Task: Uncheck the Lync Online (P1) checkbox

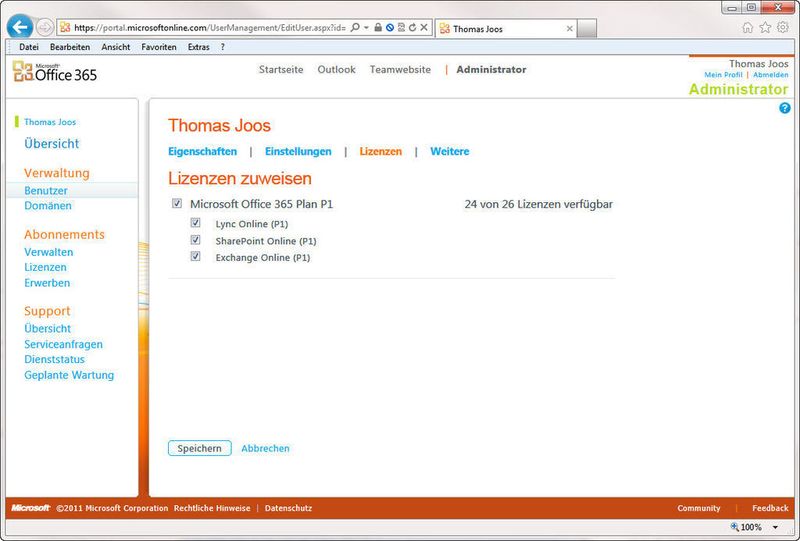Action: pyautogui.click(x=195, y=223)
